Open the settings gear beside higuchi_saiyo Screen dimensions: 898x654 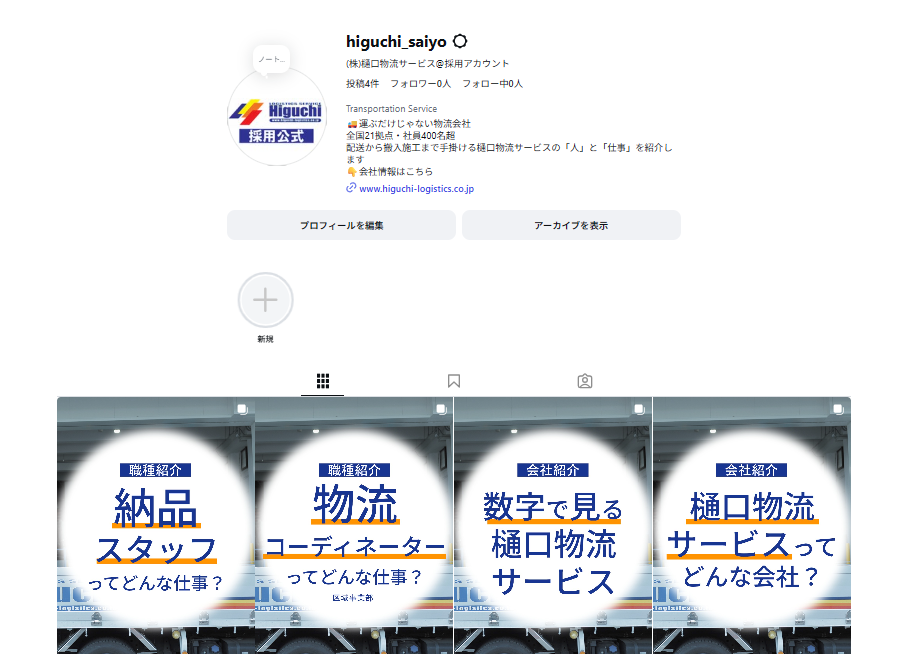point(460,41)
